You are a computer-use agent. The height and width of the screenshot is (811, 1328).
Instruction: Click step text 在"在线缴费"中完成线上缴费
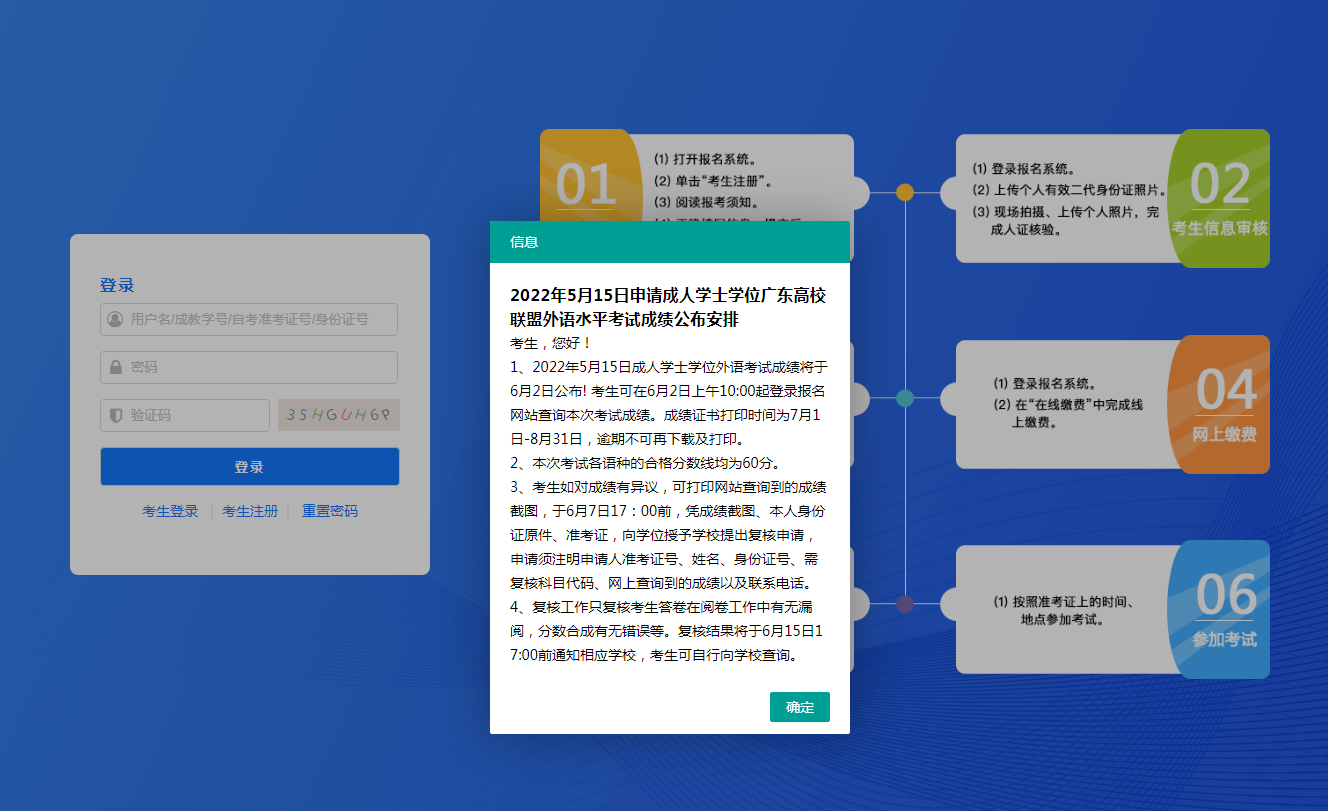click(x=1068, y=413)
